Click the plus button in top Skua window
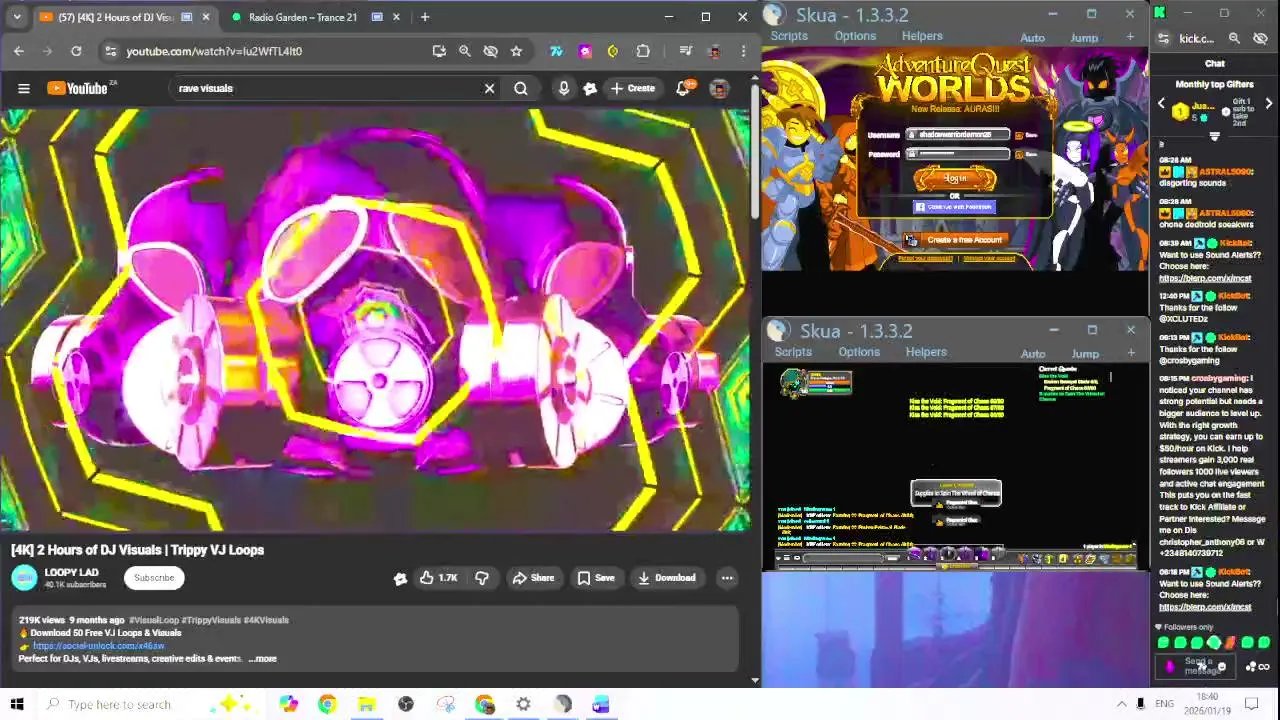The width and height of the screenshot is (1280, 720). pyautogui.click(x=1130, y=37)
